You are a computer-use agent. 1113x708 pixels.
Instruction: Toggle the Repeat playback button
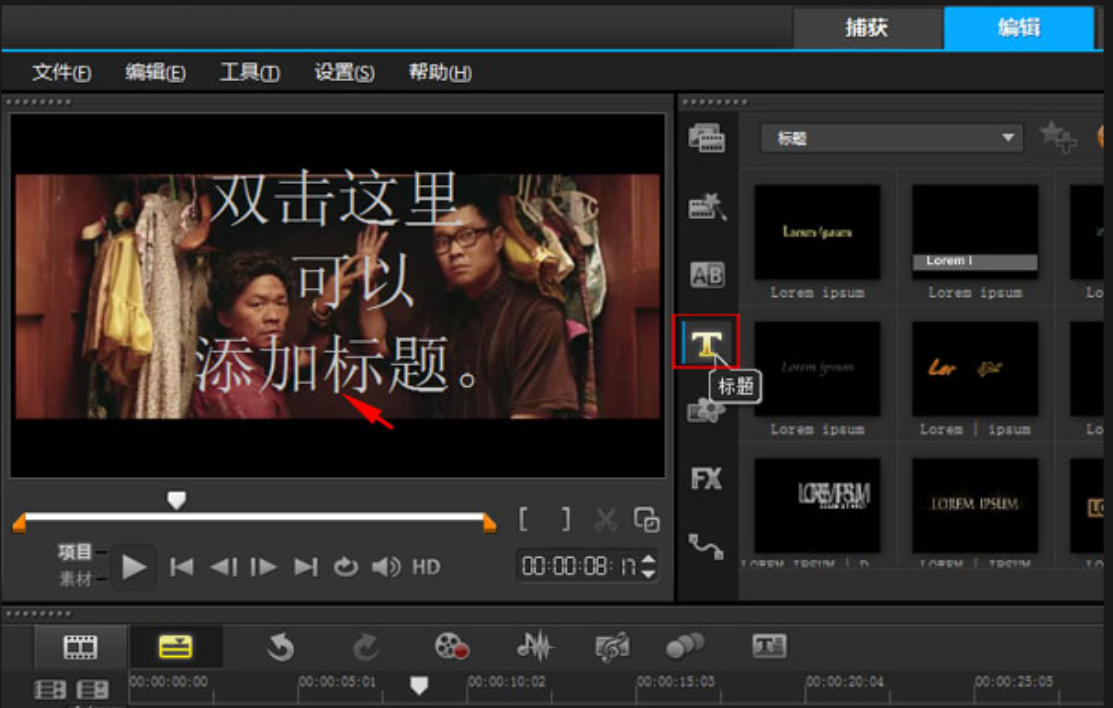point(346,567)
